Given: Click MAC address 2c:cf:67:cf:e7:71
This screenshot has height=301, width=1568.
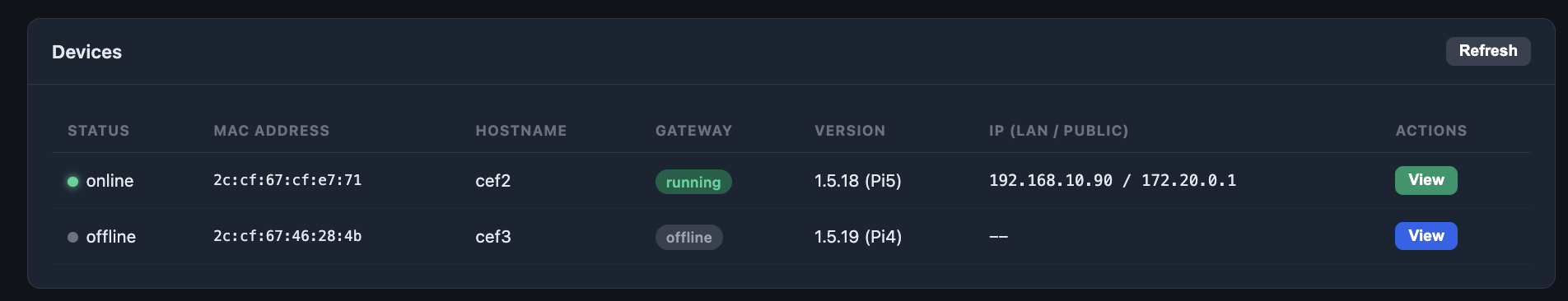Looking at the screenshot, I should [287, 180].
